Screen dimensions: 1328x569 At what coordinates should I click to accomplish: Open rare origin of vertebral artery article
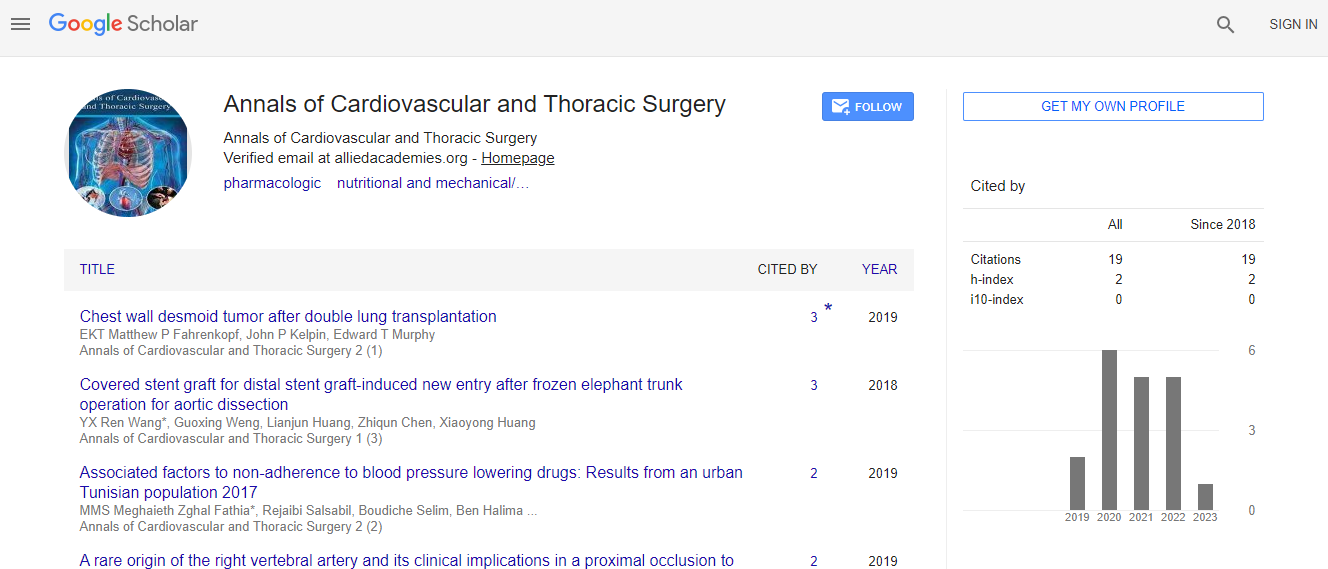(406, 561)
